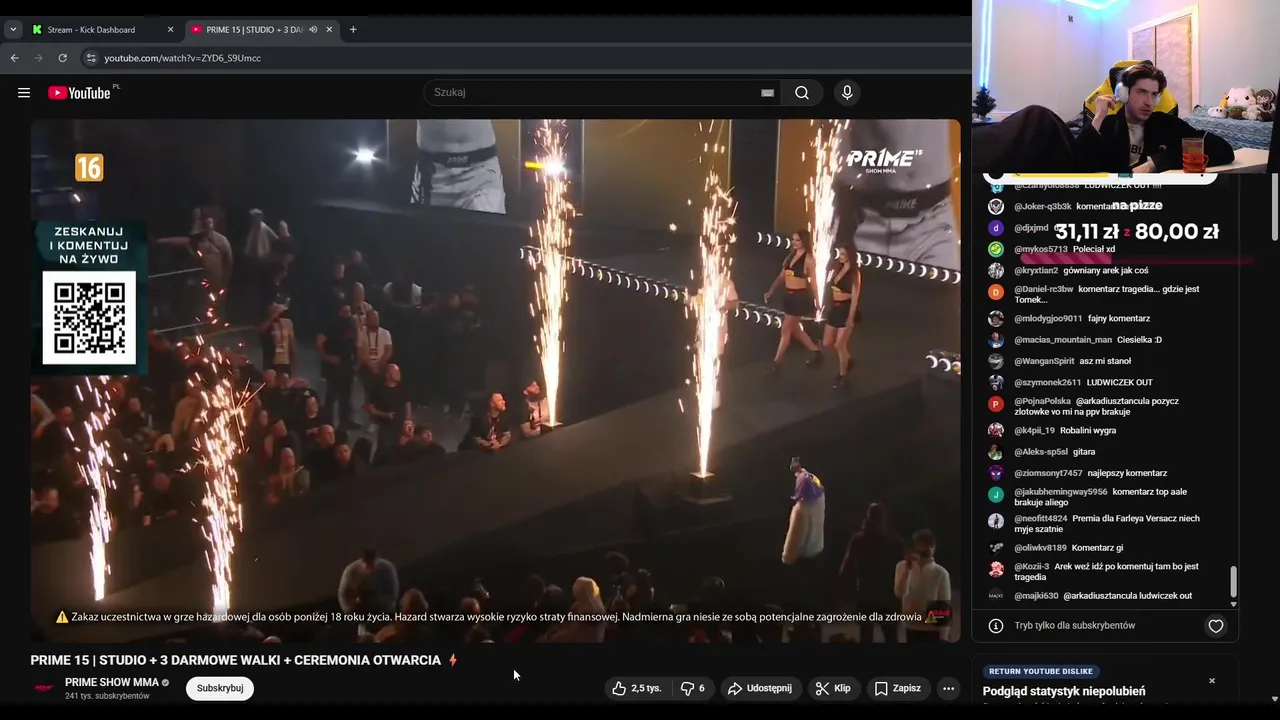
Task: Like the video (2,5 tys.)
Action: 637,688
